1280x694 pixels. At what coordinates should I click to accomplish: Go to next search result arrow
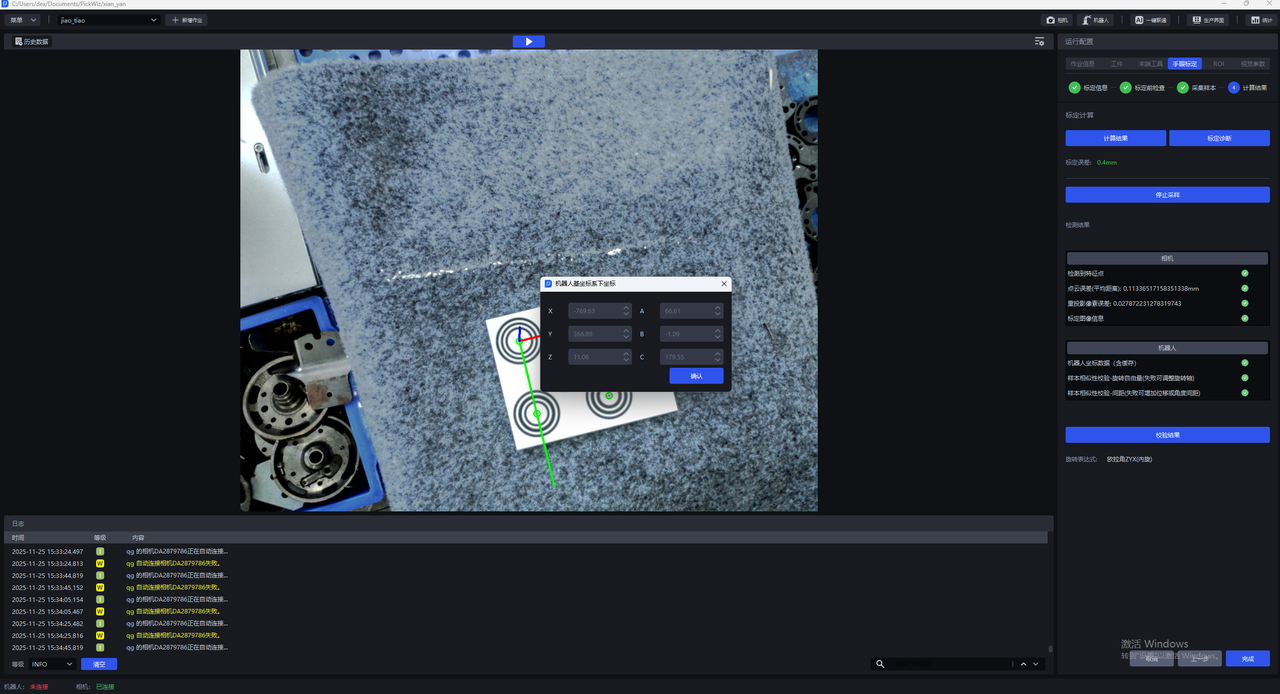tap(1035, 664)
